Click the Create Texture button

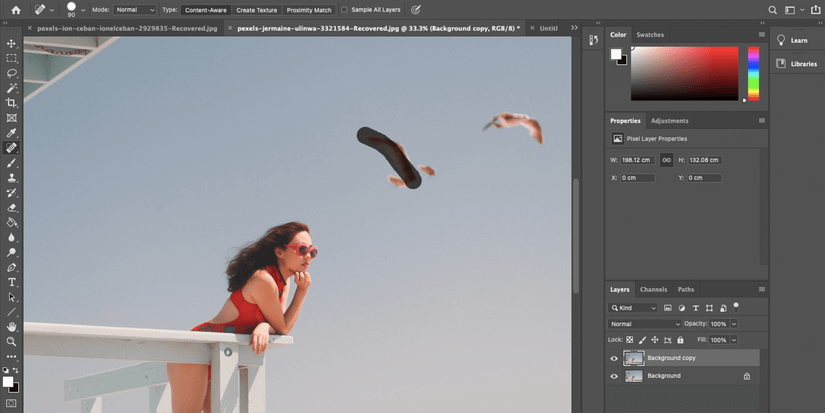(257, 10)
